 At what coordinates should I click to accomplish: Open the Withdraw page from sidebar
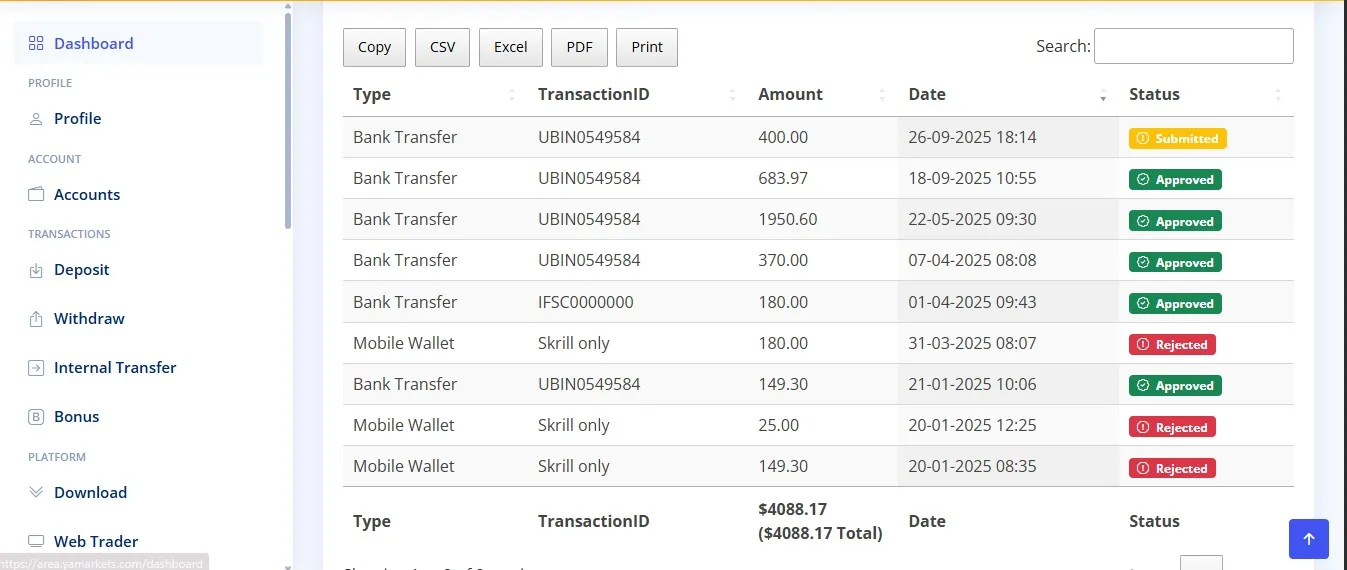(89, 319)
